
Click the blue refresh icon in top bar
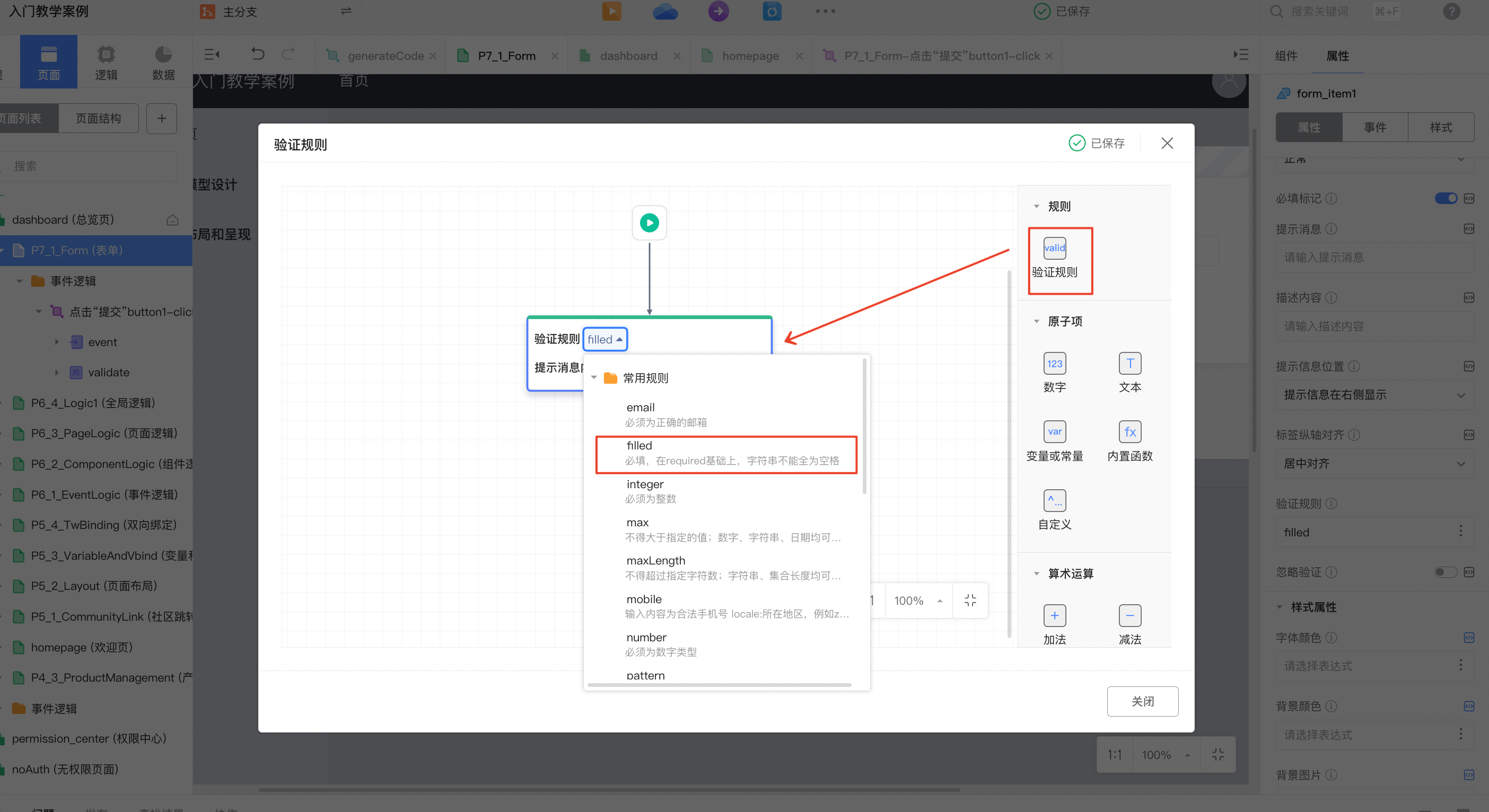[772, 11]
